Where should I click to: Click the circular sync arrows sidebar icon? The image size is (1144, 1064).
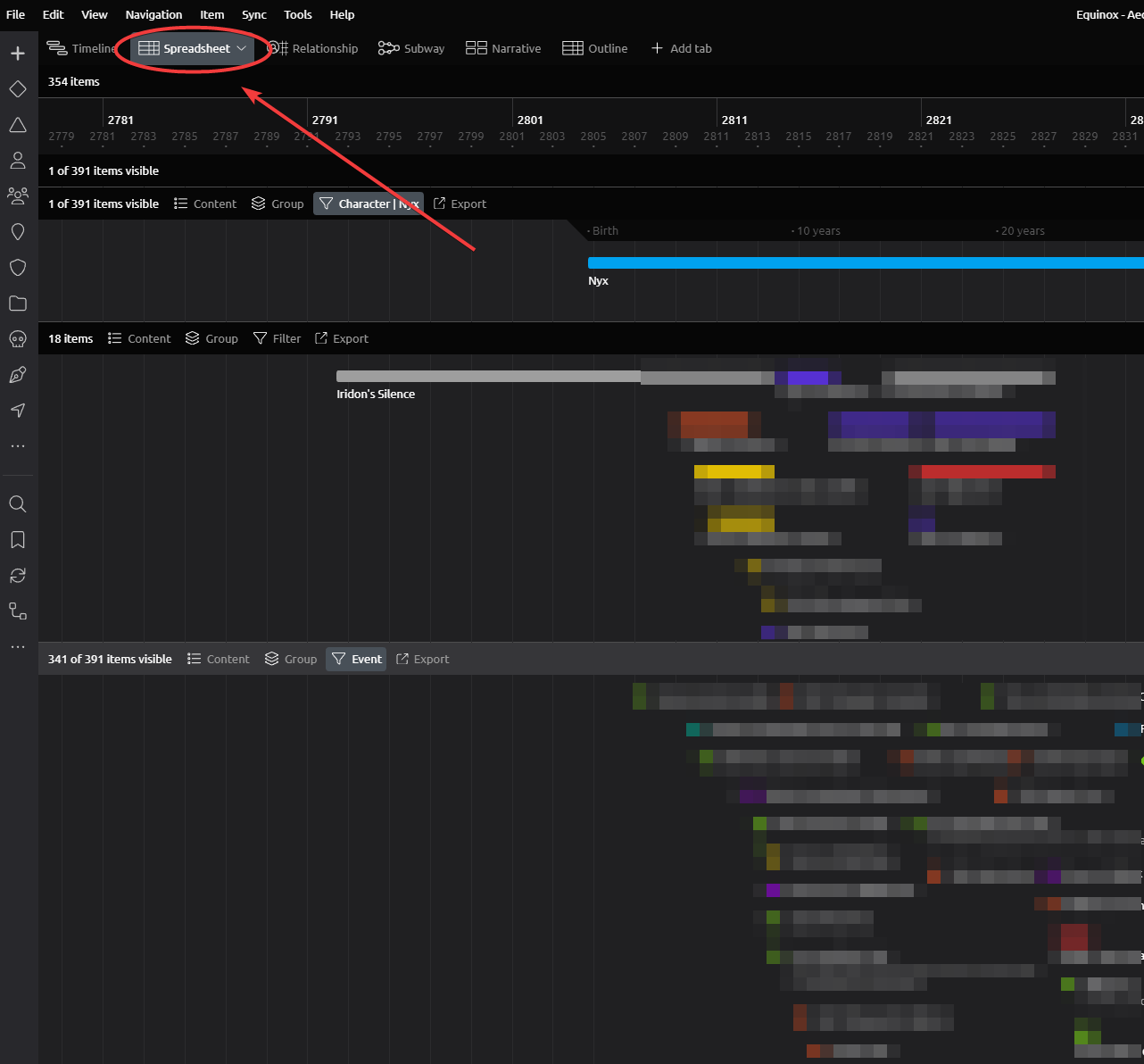(x=18, y=576)
